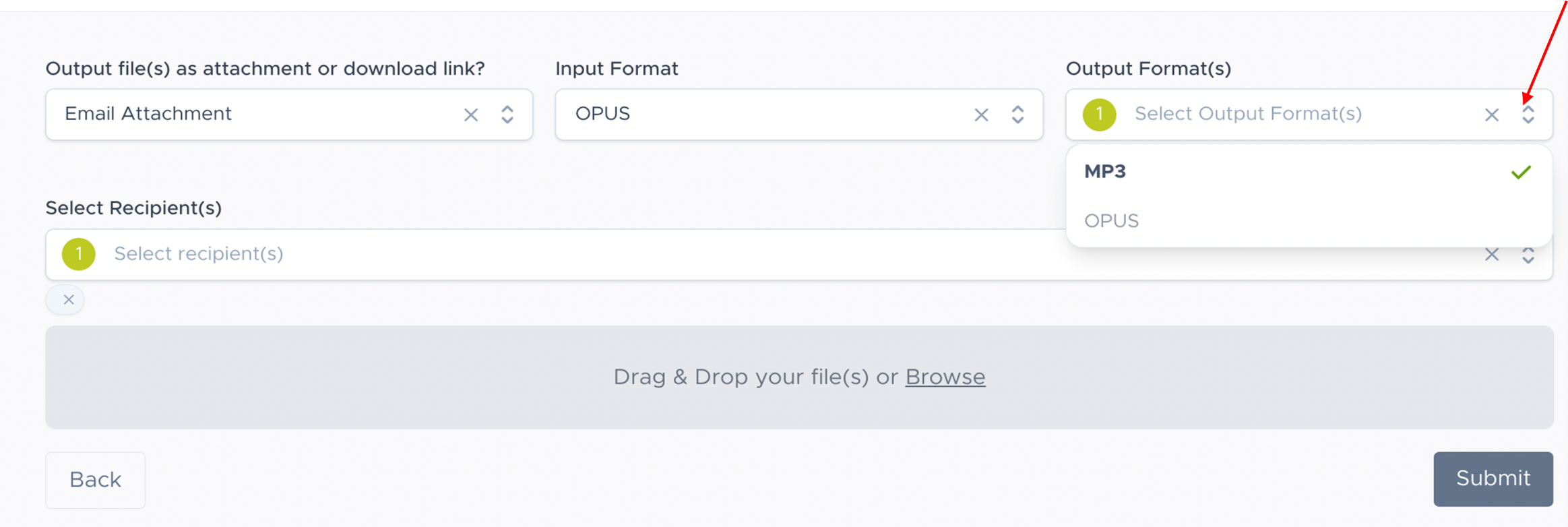Clear all selected recipients
Viewport: 1568px width, 527px height.
1492,255
